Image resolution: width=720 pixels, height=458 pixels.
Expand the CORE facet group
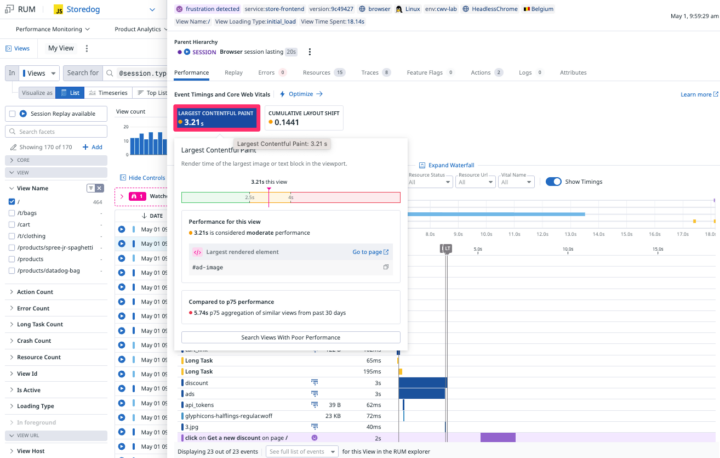[x=56, y=160]
